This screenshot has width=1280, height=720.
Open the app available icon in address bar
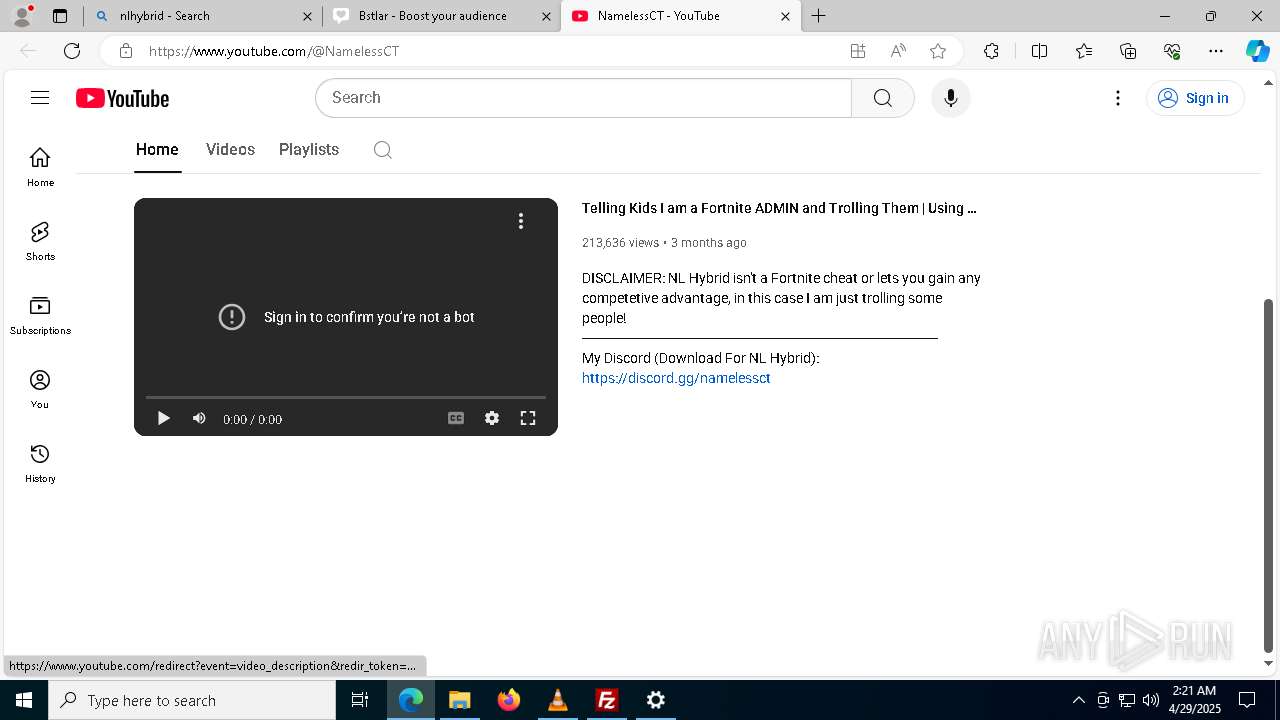tap(858, 51)
